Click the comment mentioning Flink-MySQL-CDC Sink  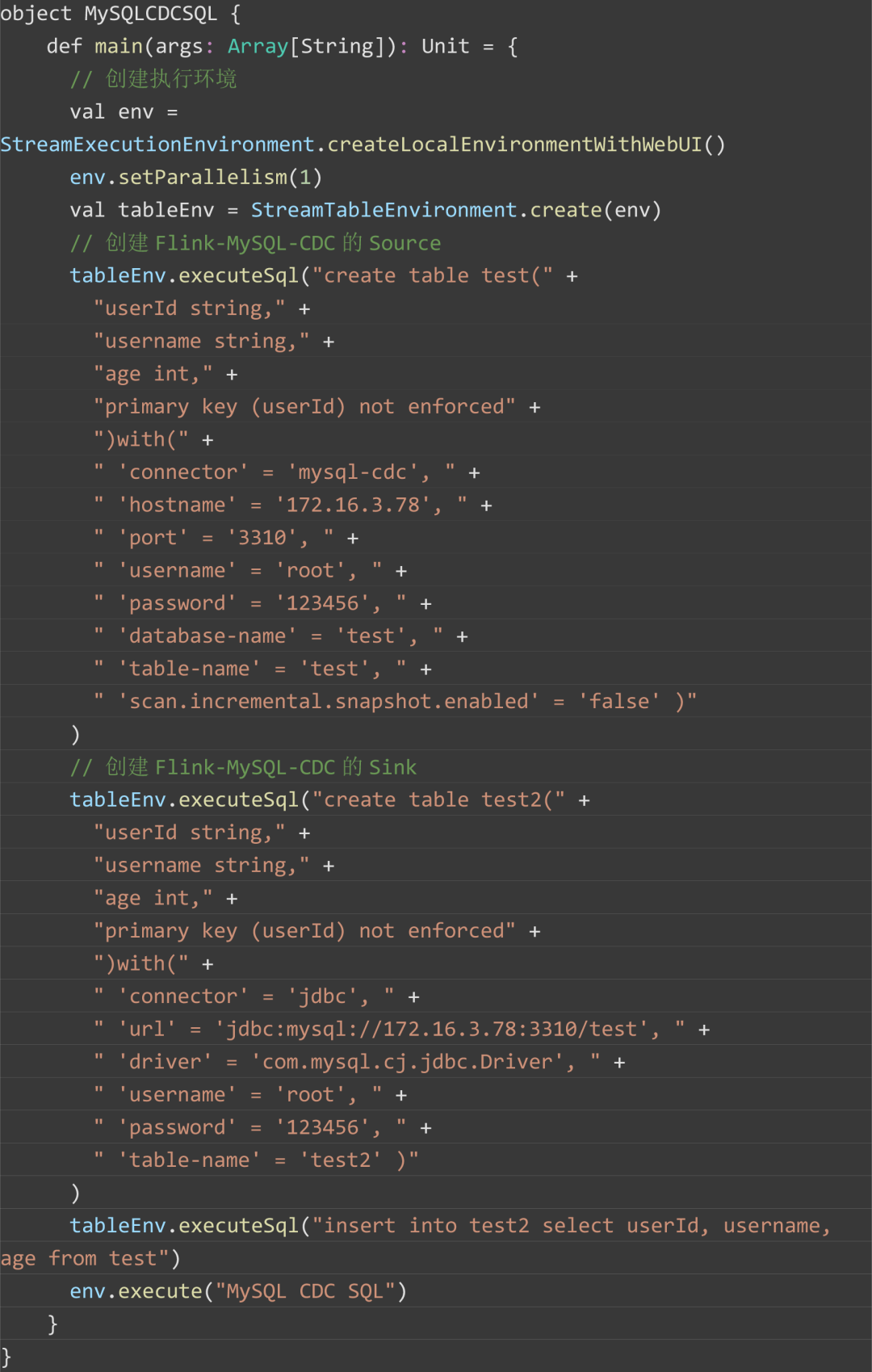coord(243,767)
